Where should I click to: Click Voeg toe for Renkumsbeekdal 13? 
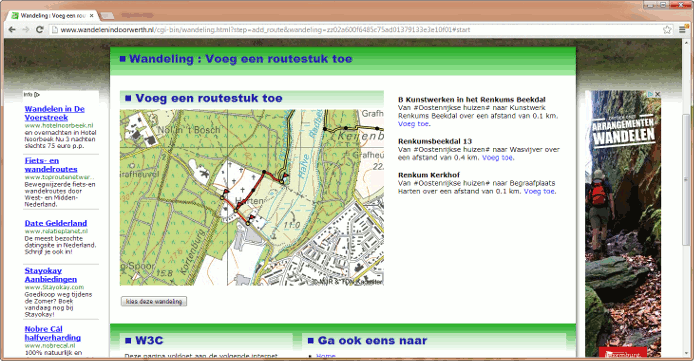[497, 157]
